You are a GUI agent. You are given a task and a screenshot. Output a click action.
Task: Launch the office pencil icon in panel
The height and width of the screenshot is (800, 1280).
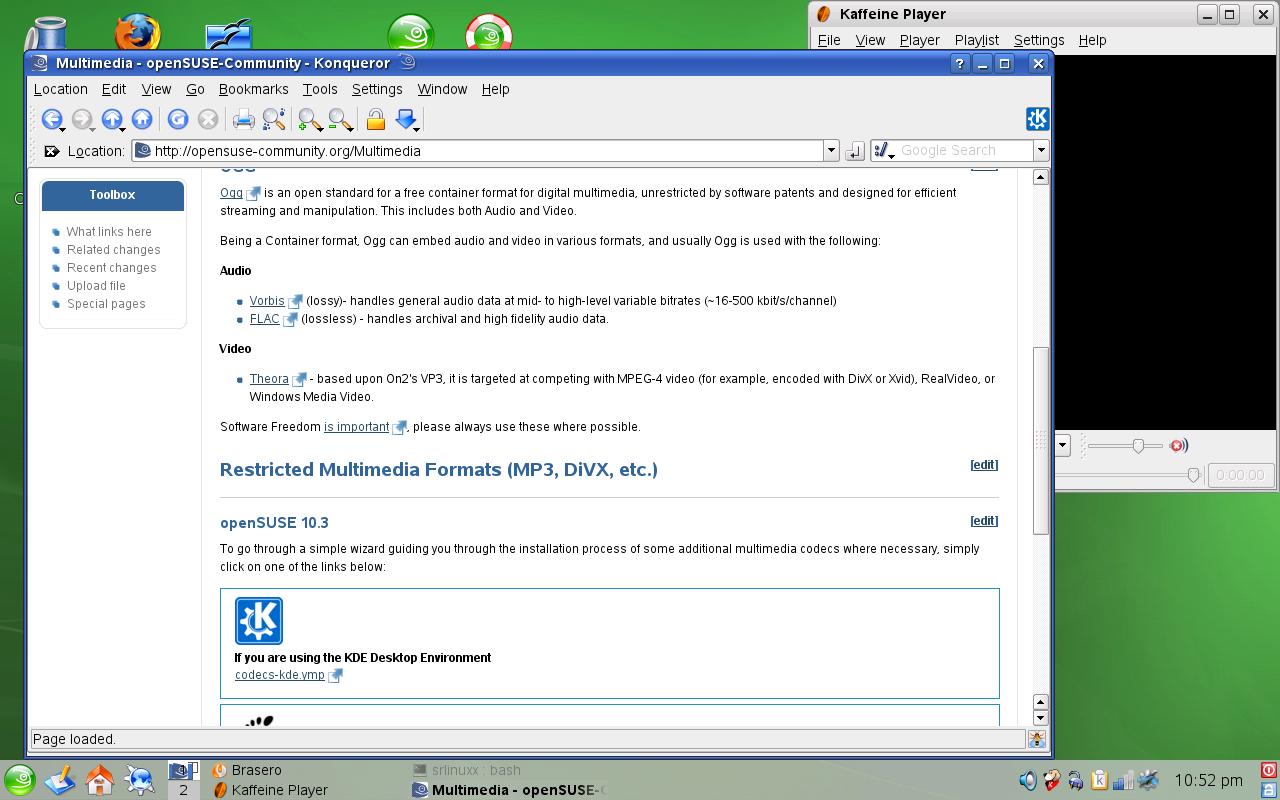pyautogui.click(x=60, y=779)
